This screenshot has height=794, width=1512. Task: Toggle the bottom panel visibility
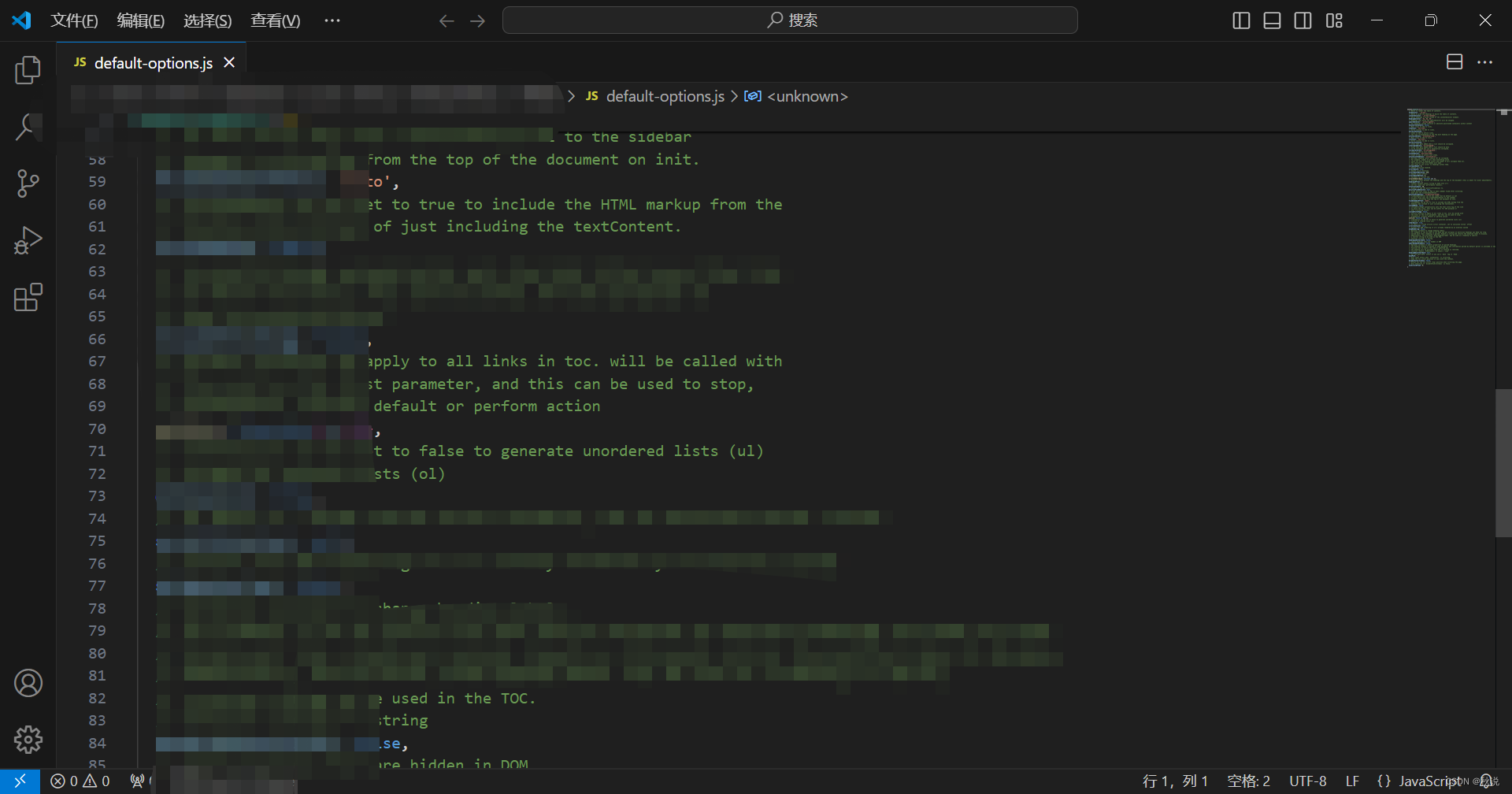1272,20
